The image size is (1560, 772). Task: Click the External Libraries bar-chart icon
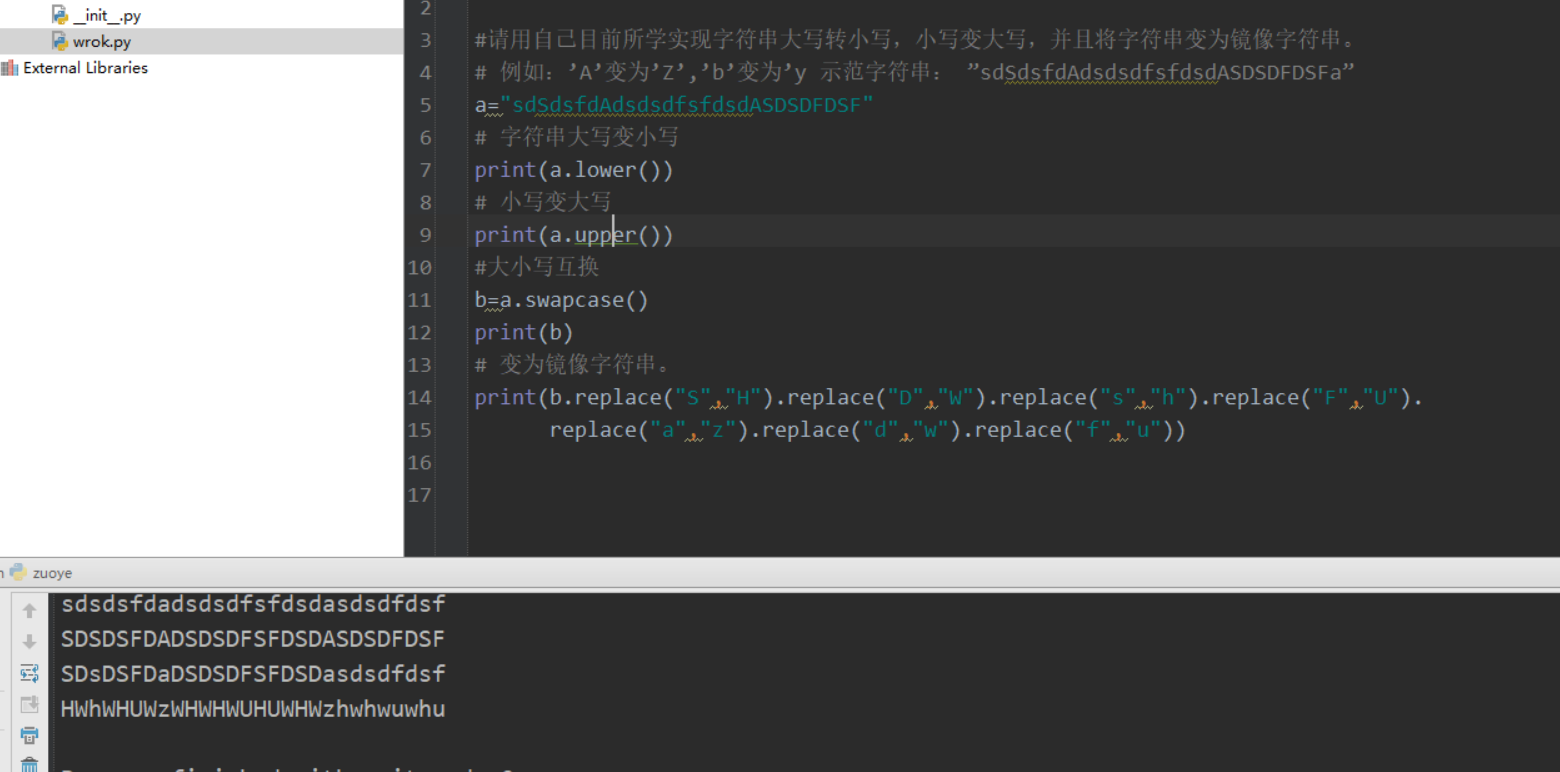point(10,68)
